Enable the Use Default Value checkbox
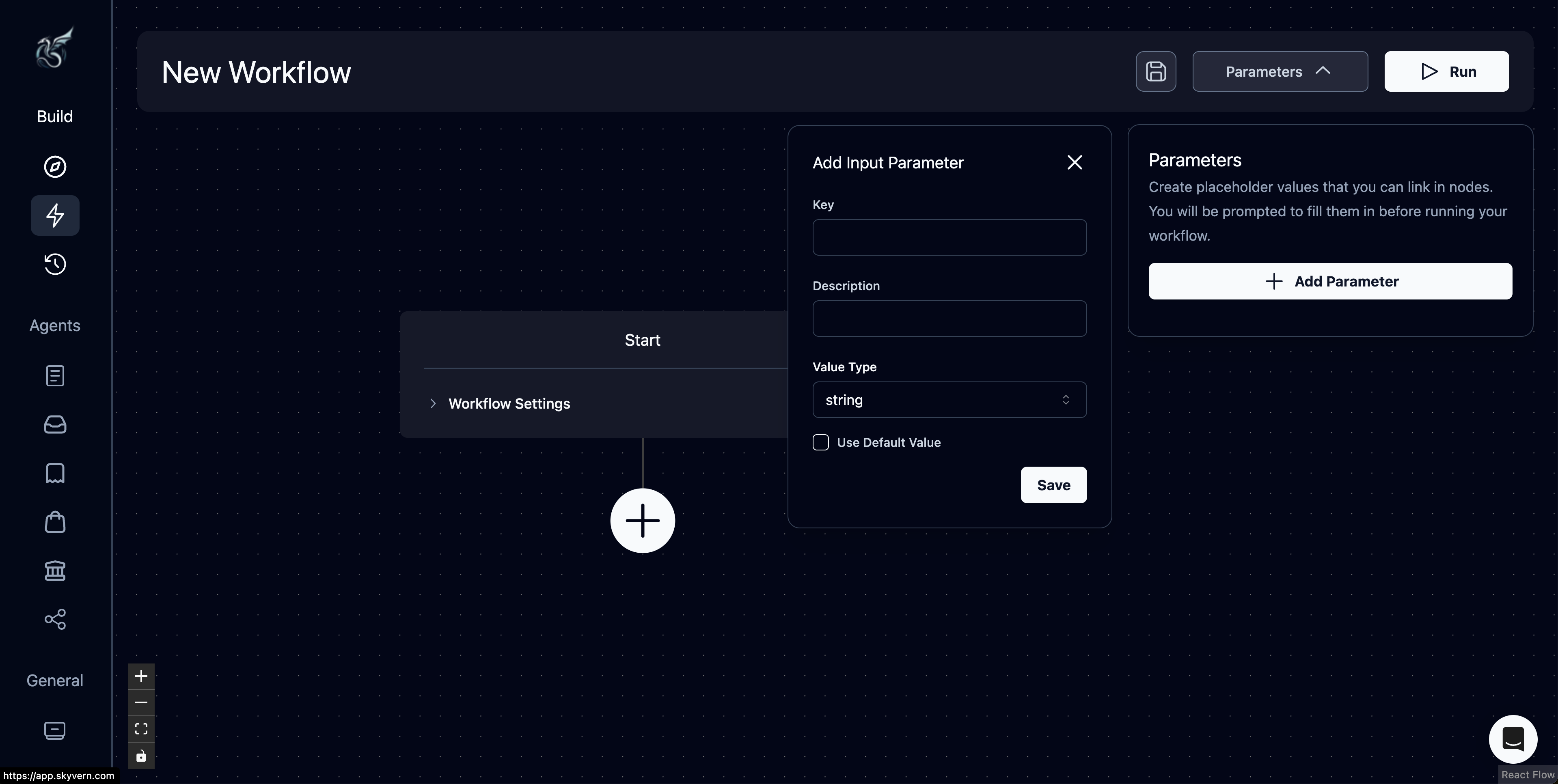Viewport: 1558px width, 784px height. (820, 442)
